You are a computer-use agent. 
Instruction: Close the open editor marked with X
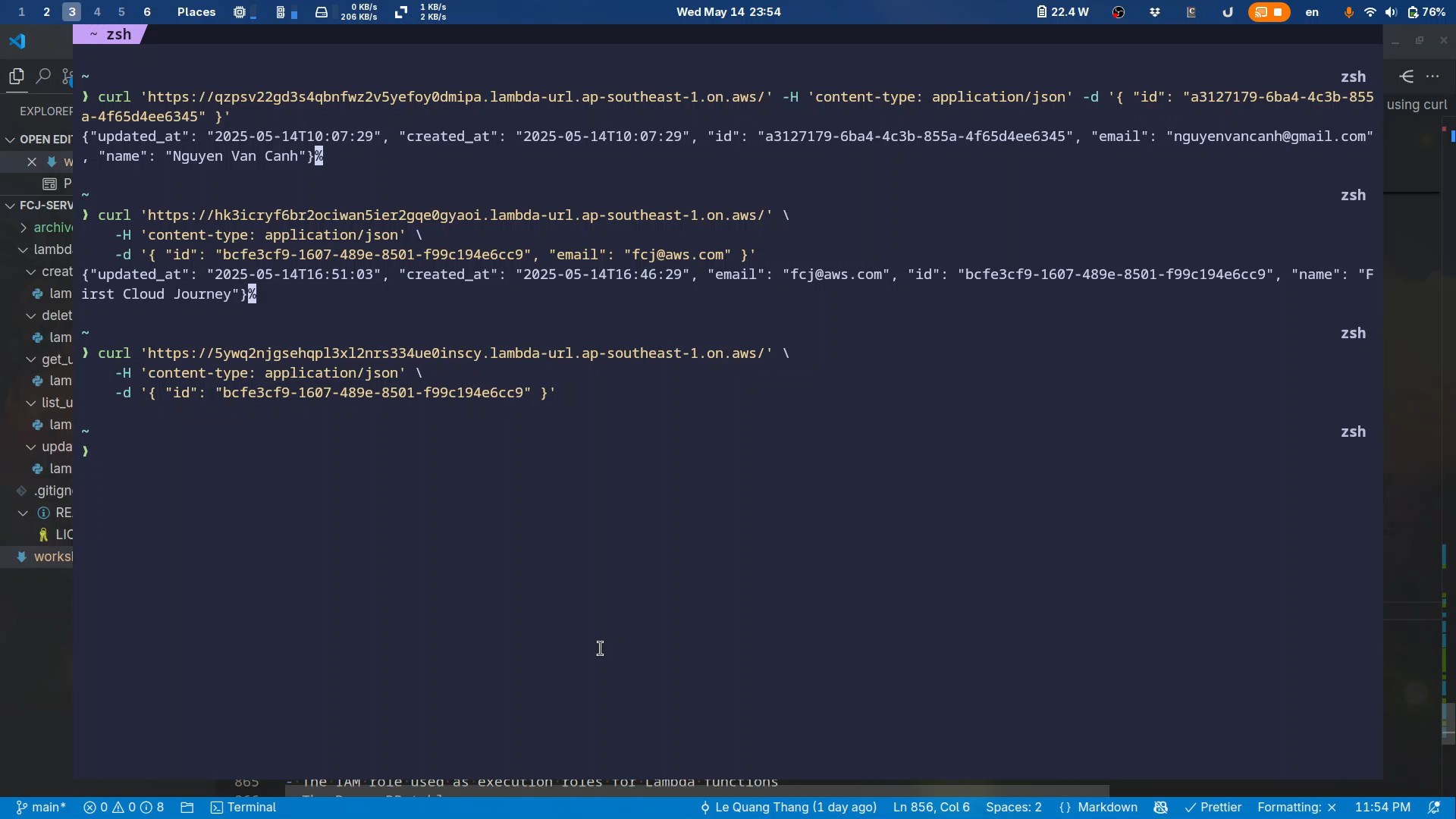tap(32, 162)
